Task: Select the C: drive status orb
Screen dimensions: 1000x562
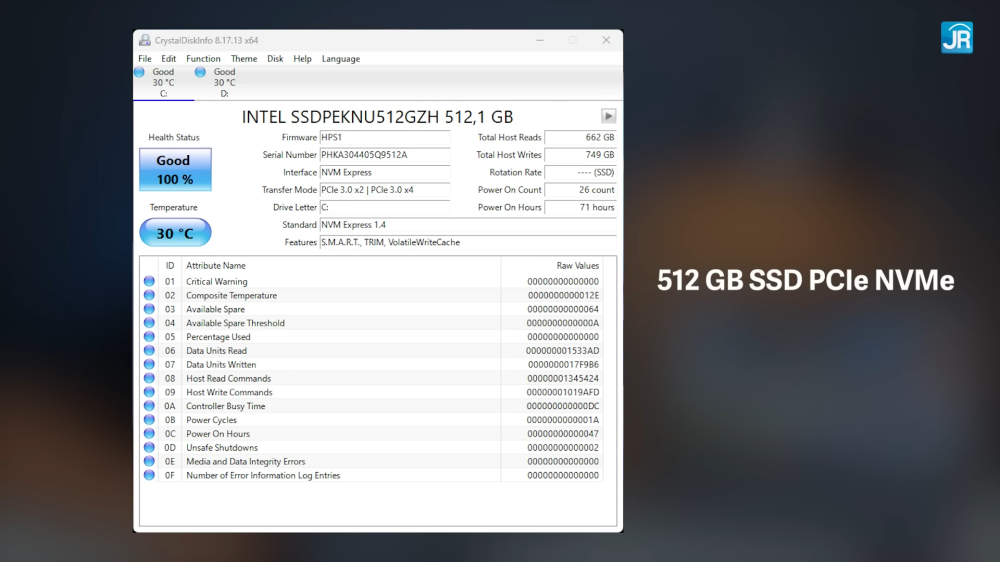Action: coord(140,72)
